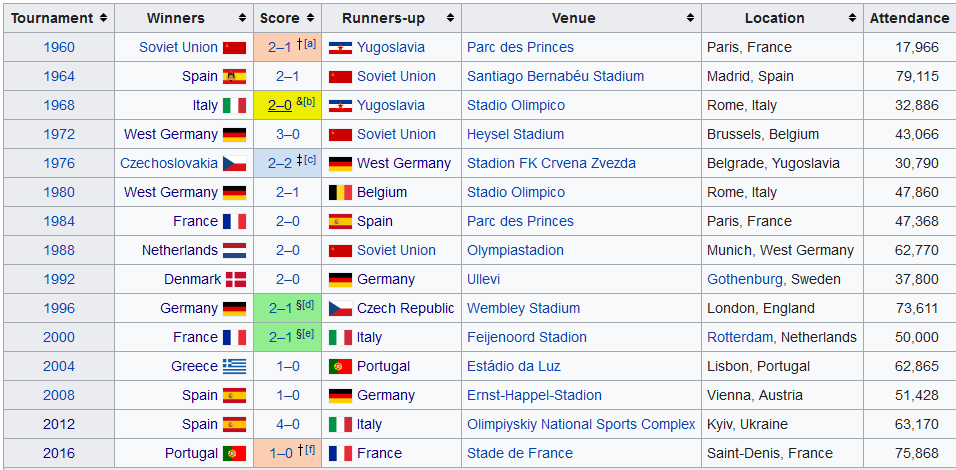Click the sort arrows in the Winners header

coord(242,18)
